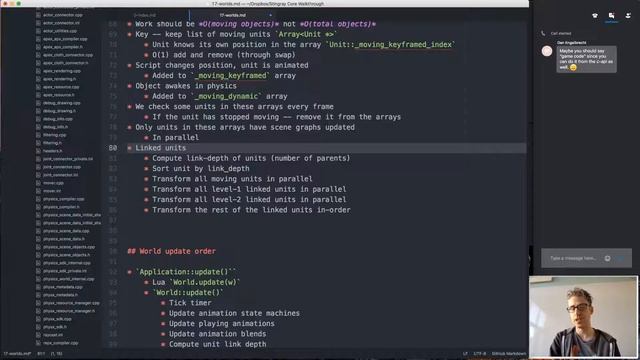Click 'Tick timer' bullet line
This screenshot has width=640, height=360.
click(190, 303)
